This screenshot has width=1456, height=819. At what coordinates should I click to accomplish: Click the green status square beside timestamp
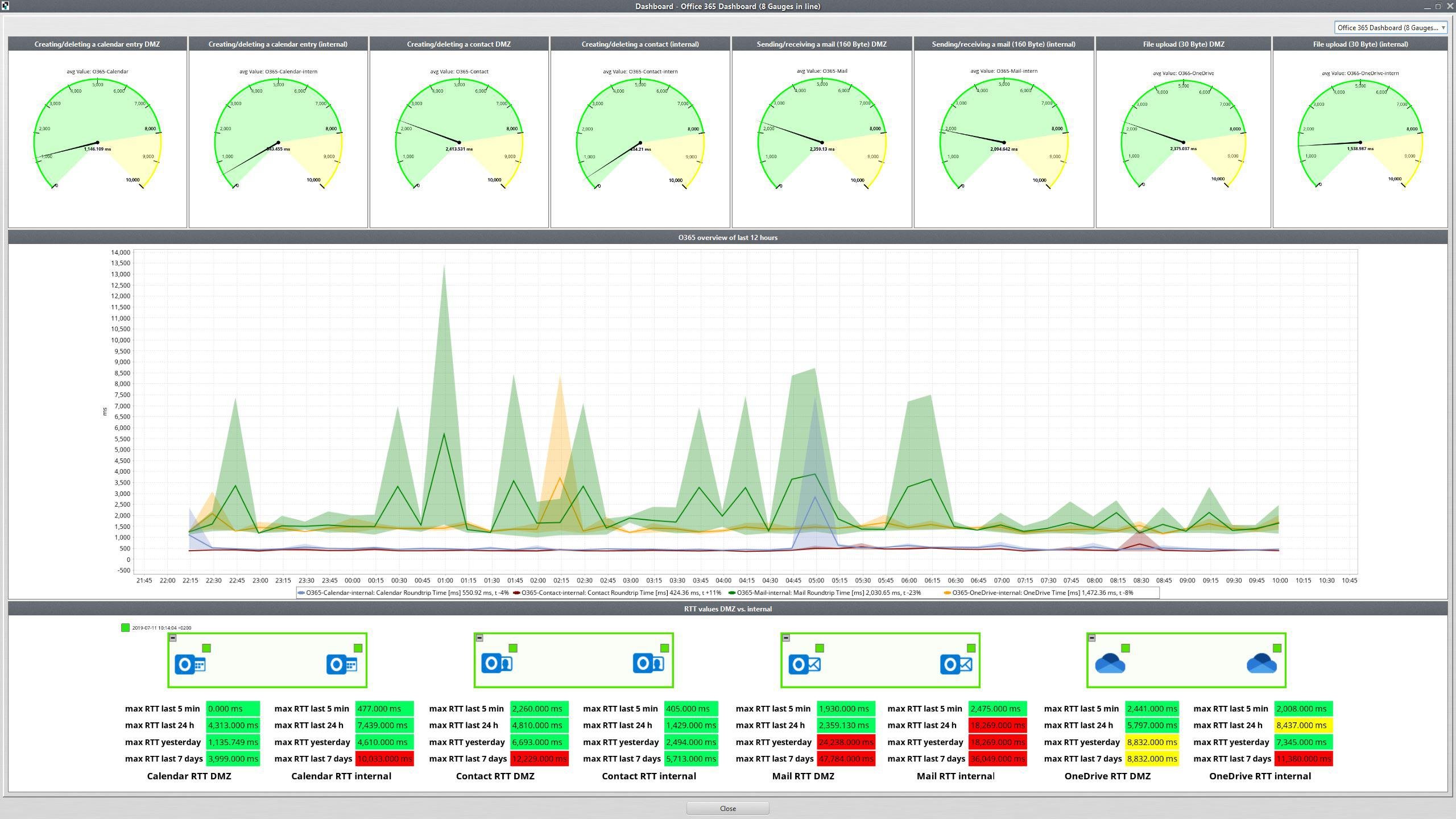tap(125, 627)
